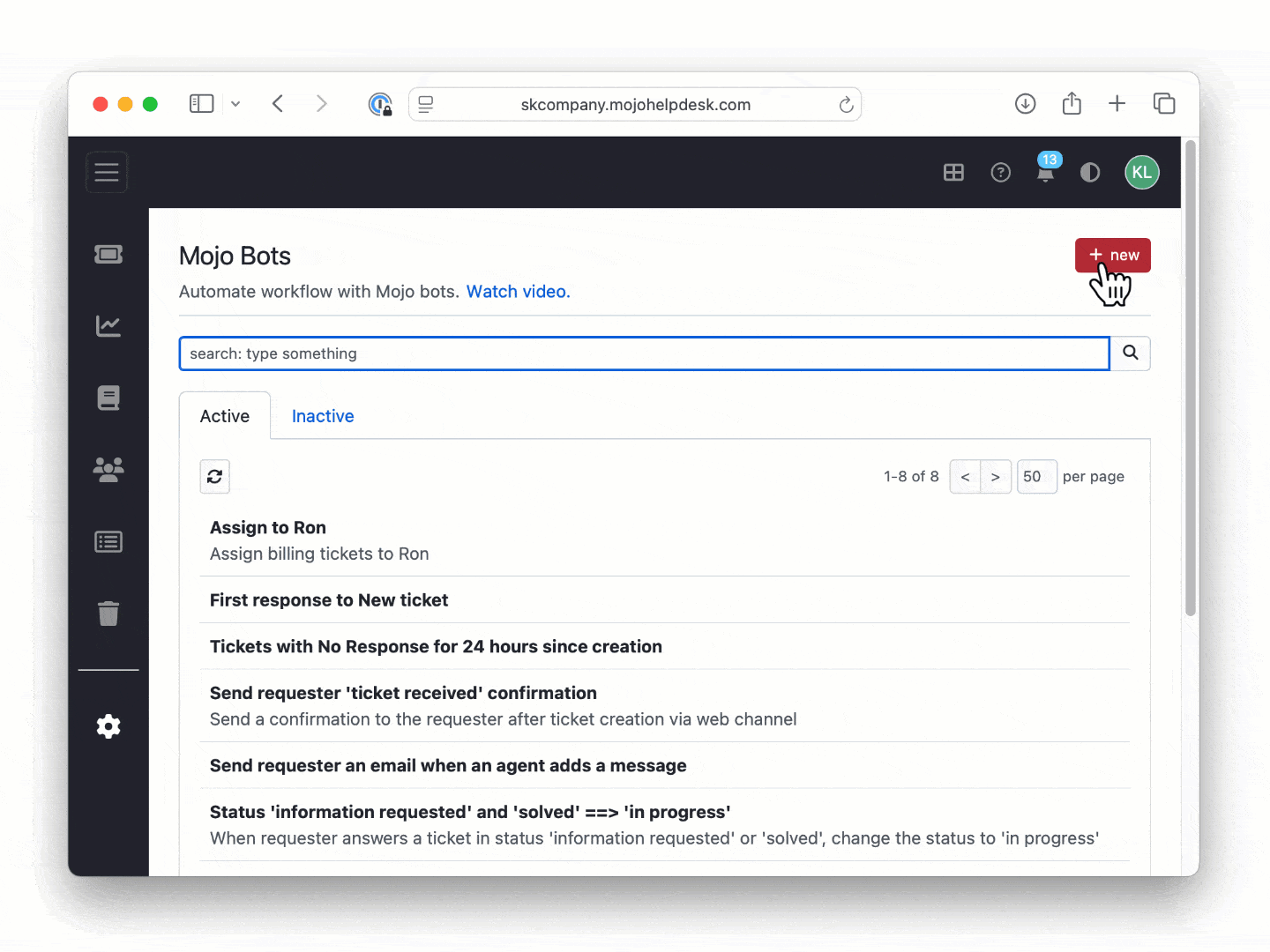Click the 50 per page field
Viewport: 1270px width, 952px height.
point(1036,476)
